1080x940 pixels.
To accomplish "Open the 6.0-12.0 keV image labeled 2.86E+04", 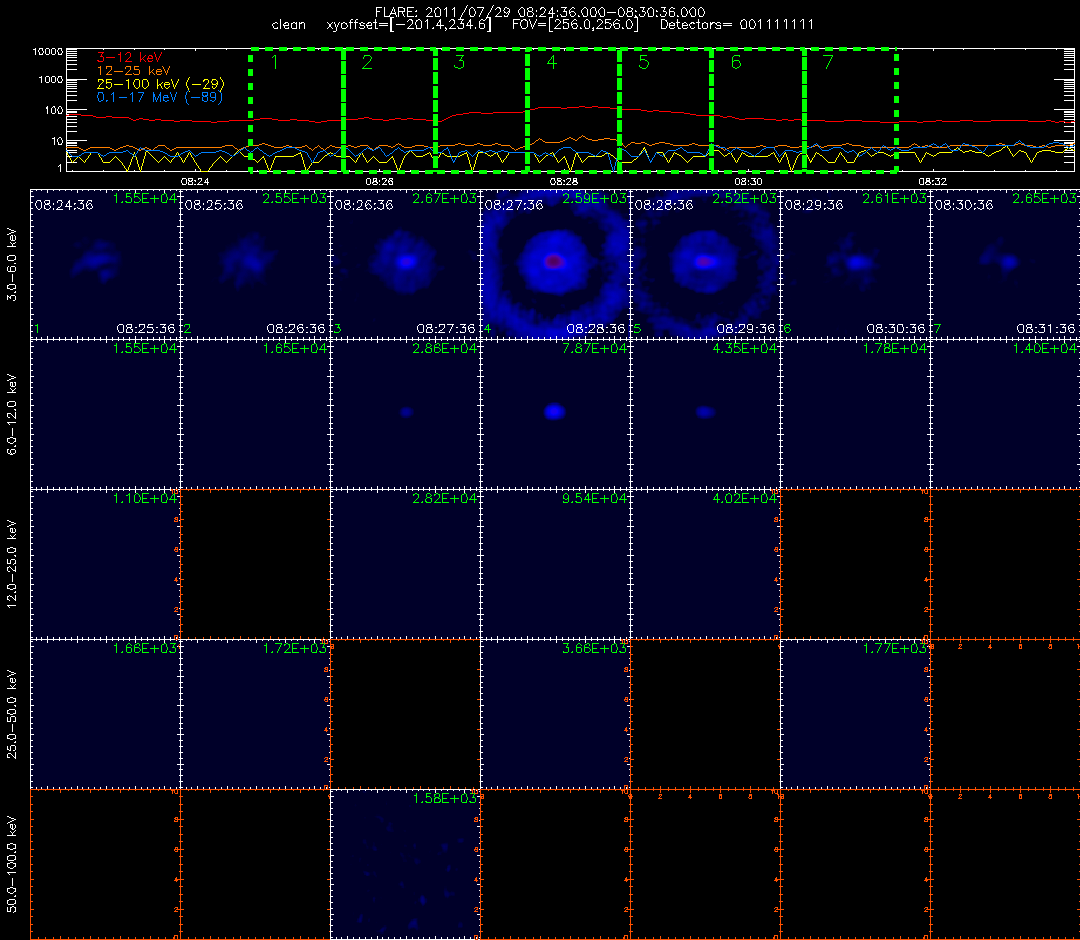I will click(x=406, y=413).
